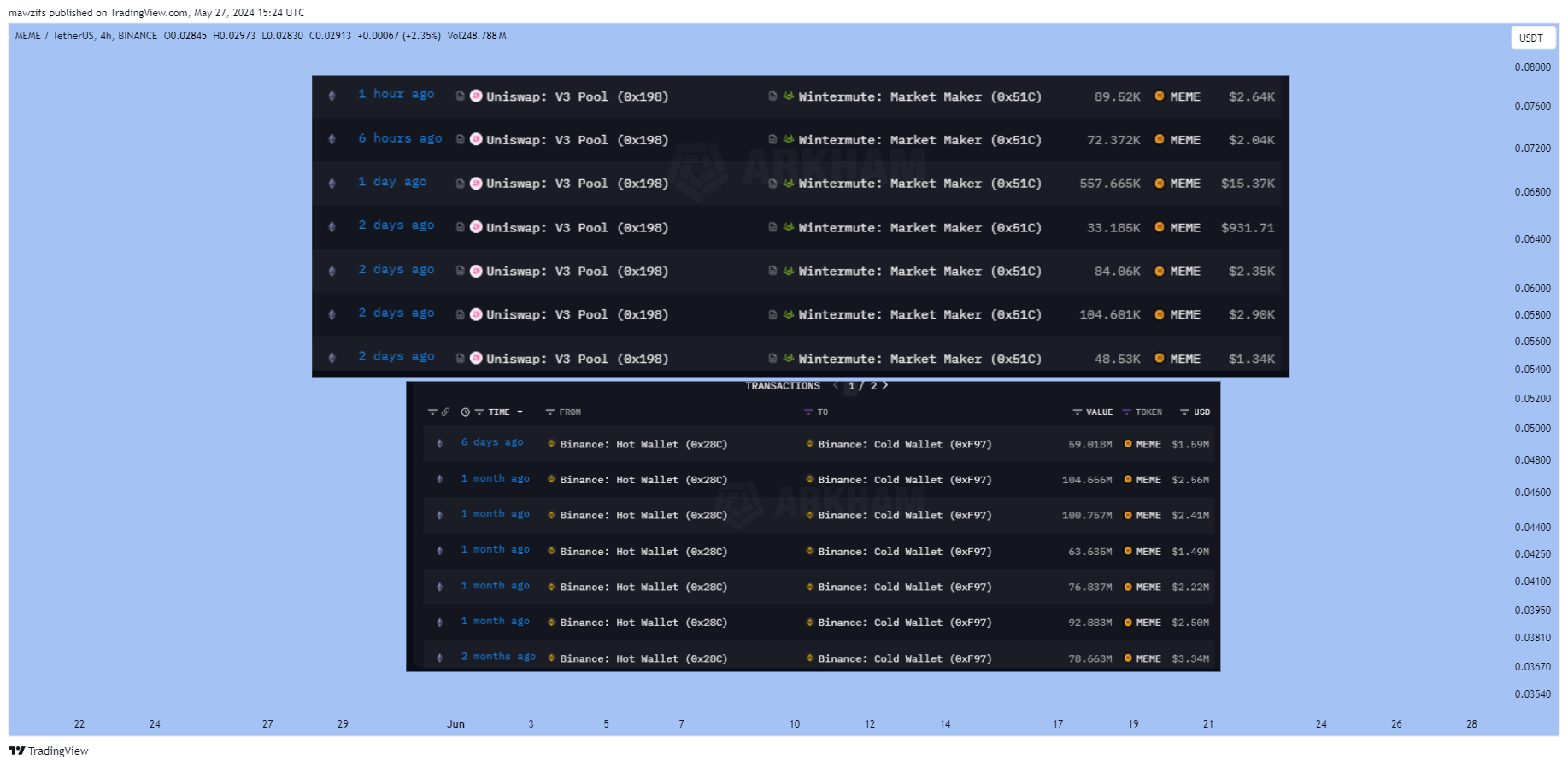Image resolution: width=1568 pixels, height=766 pixels.
Task: Open the '6 hours ago' transaction link
Action: coord(400,138)
